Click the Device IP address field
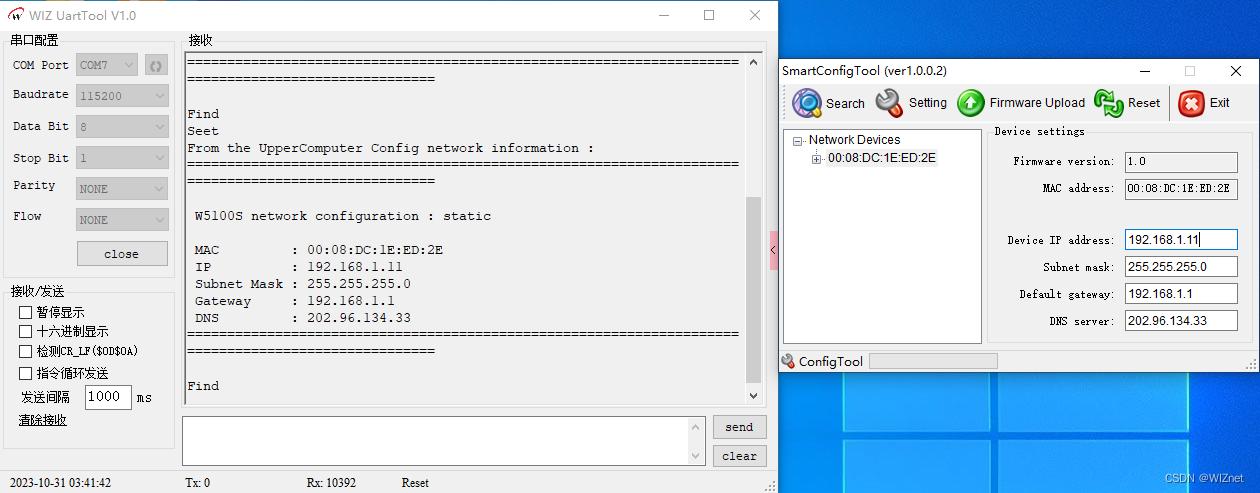The height and width of the screenshot is (493, 1260). (1181, 240)
